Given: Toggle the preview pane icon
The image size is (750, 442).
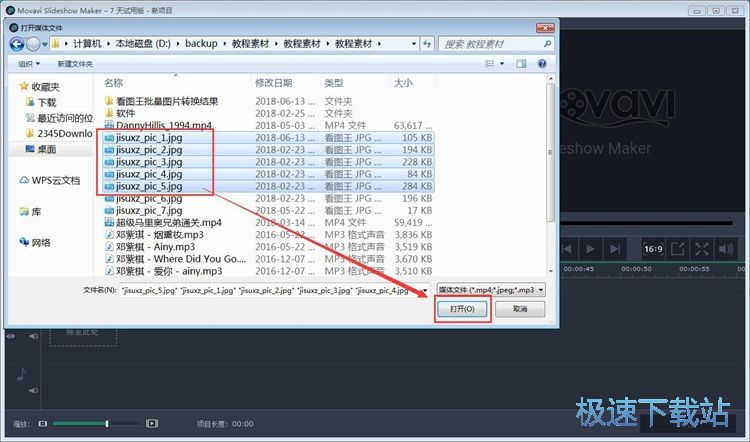Looking at the screenshot, I should [521, 63].
